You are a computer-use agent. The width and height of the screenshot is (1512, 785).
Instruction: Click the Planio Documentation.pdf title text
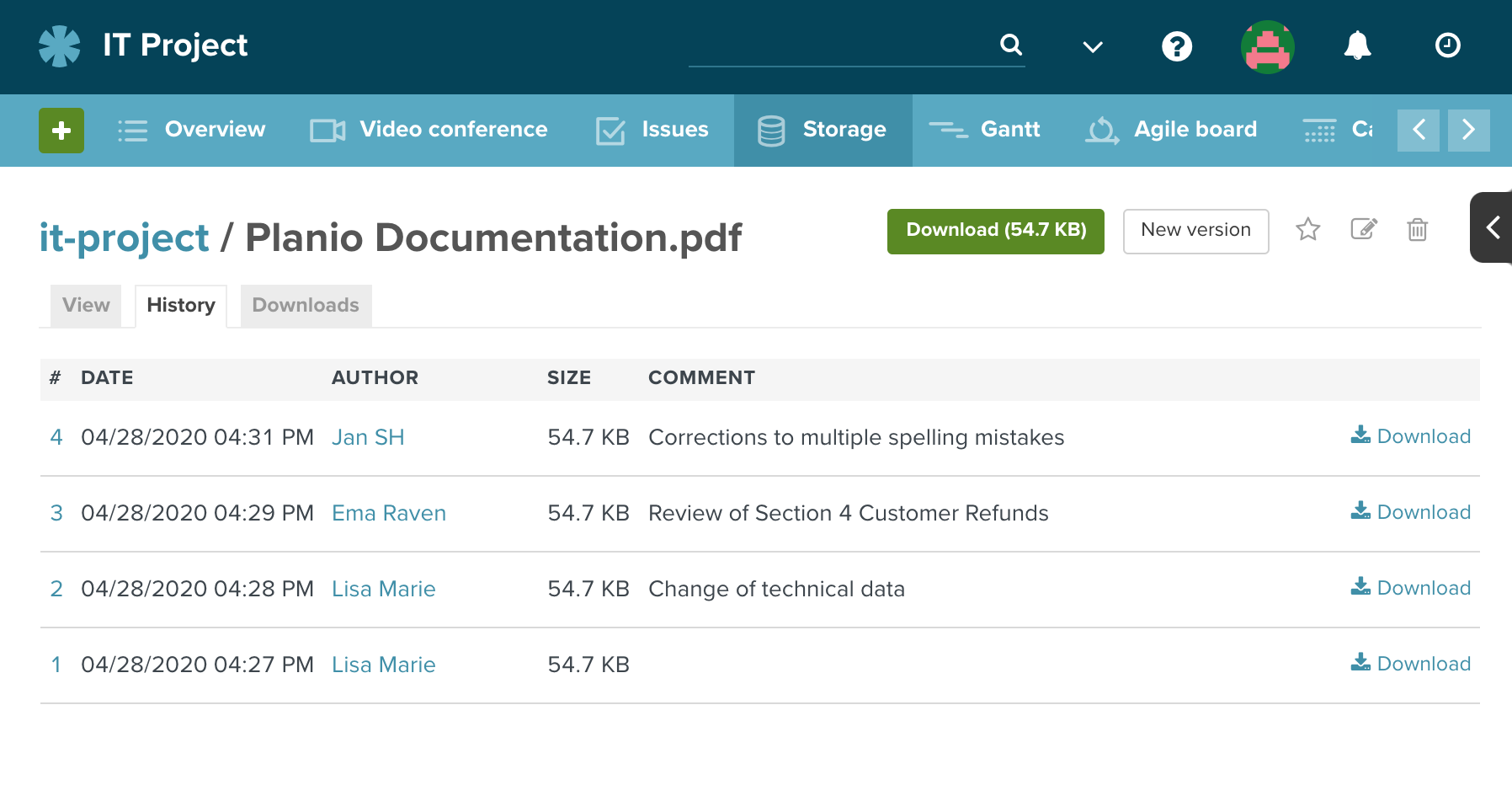(x=493, y=238)
